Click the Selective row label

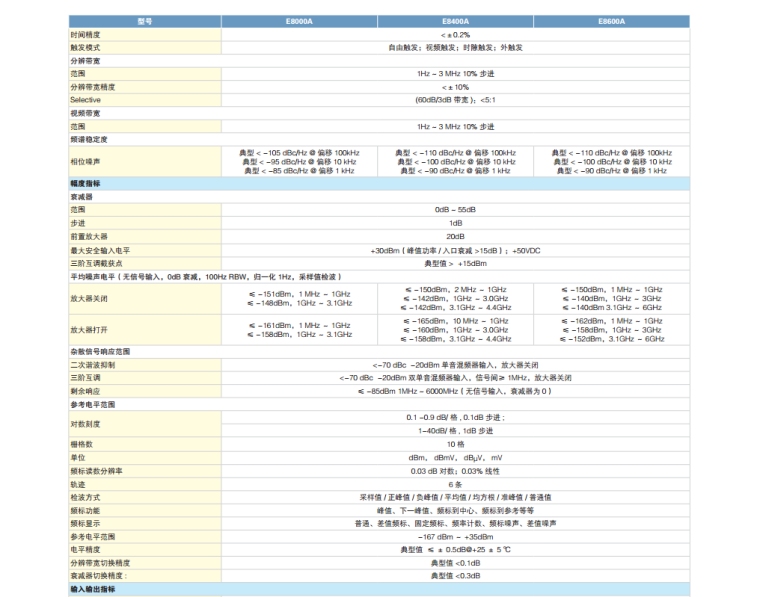(85, 100)
